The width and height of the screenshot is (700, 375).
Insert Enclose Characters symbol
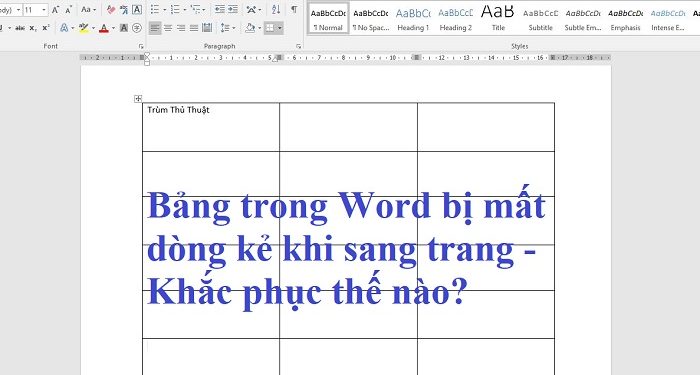tap(137, 28)
